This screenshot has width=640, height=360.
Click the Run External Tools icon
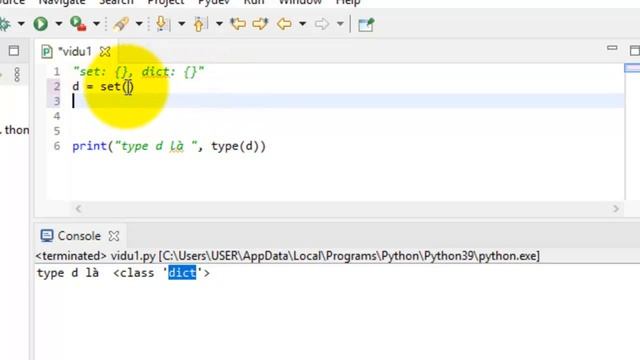pos(78,24)
